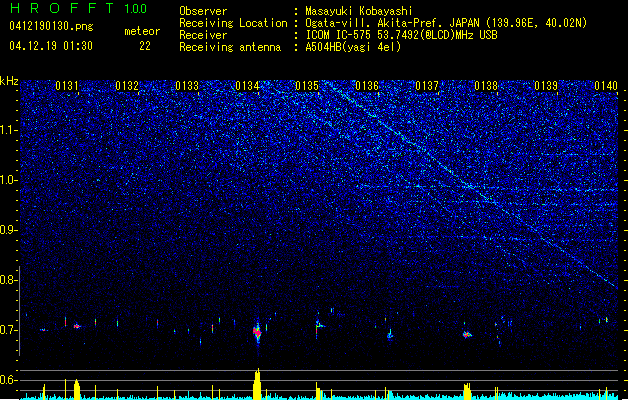Click time marker 0140
629x400 pixels.
click(x=606, y=86)
